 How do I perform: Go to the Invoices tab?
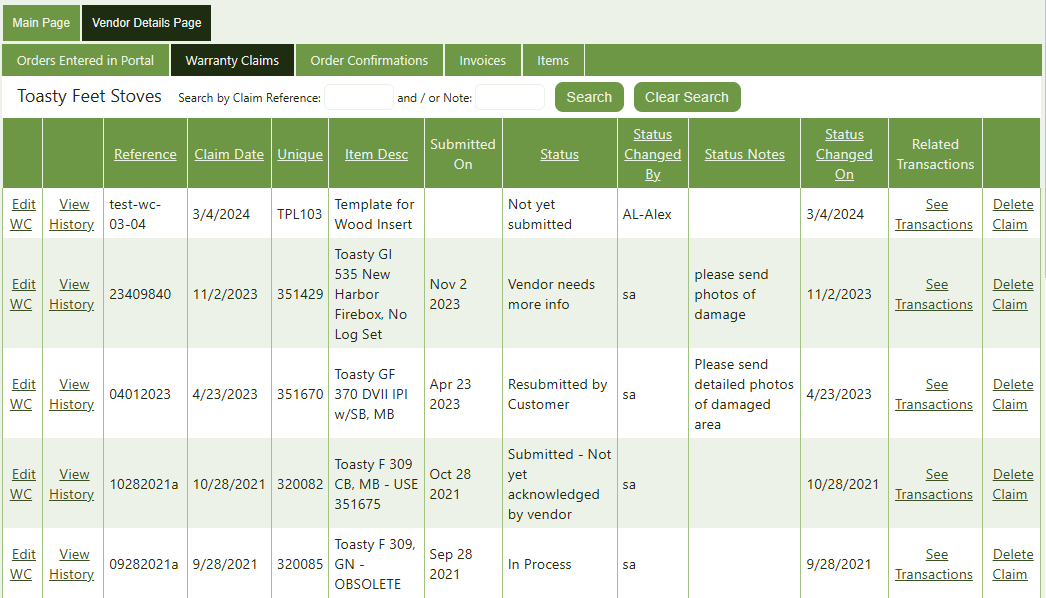[483, 60]
